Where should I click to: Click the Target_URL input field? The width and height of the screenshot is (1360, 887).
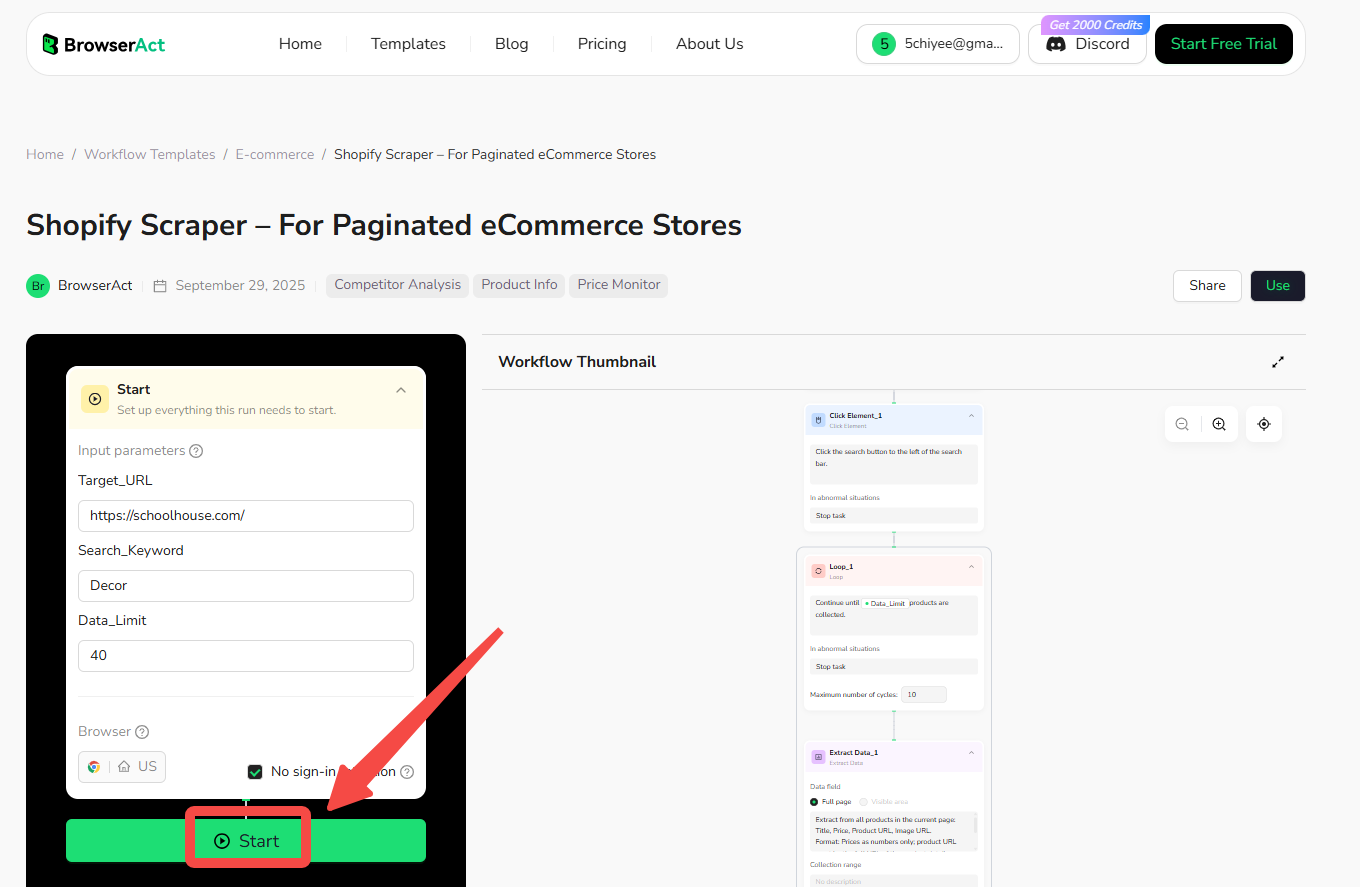coord(246,516)
